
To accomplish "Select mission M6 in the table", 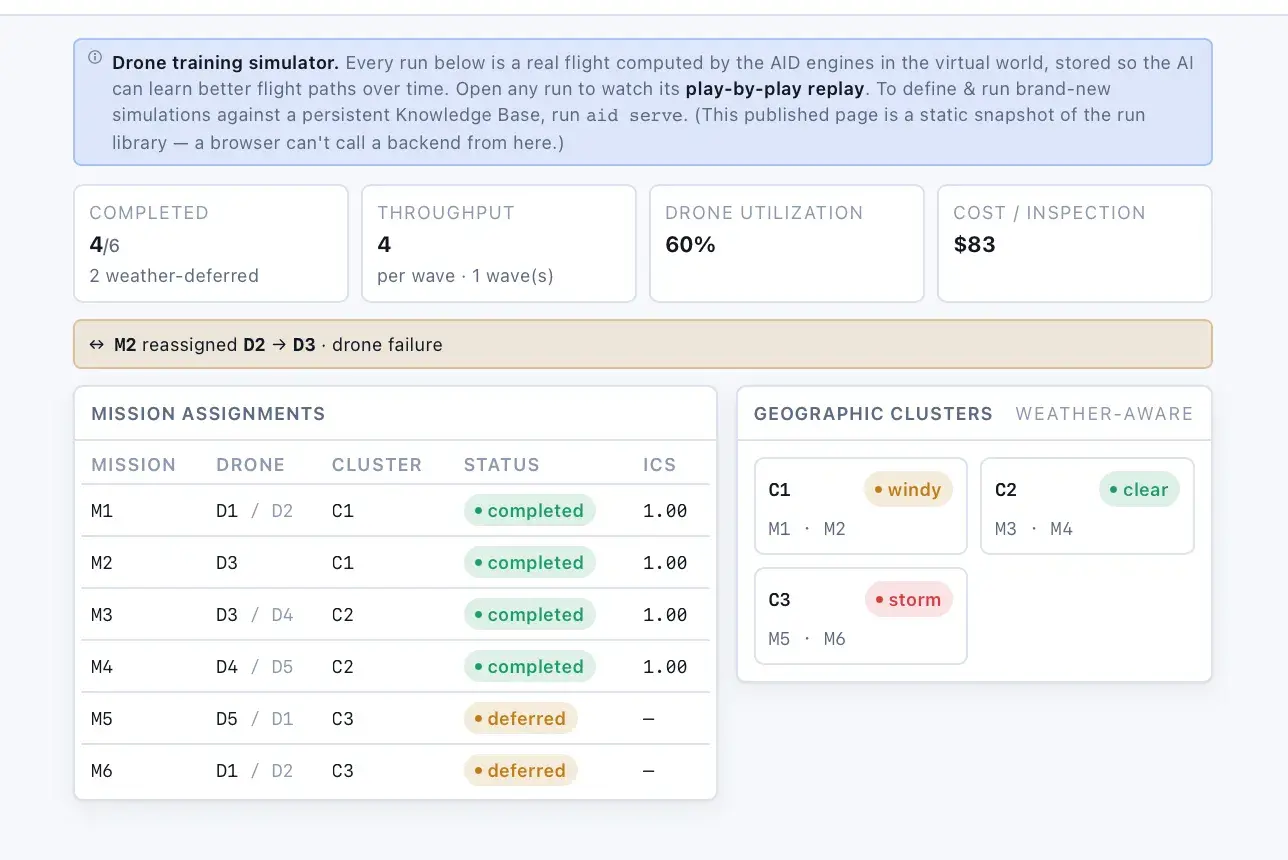I will pyautogui.click(x=102, y=771).
